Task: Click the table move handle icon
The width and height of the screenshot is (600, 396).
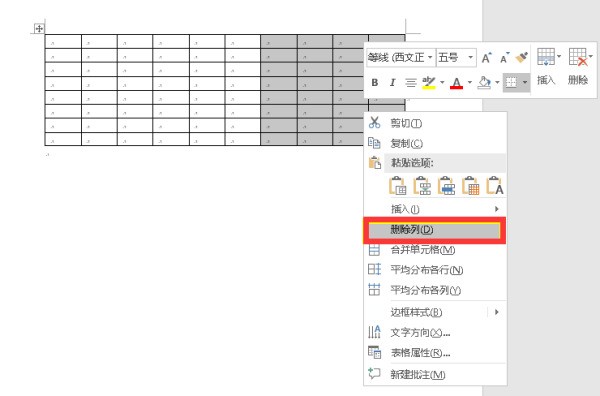Action: coord(39,28)
